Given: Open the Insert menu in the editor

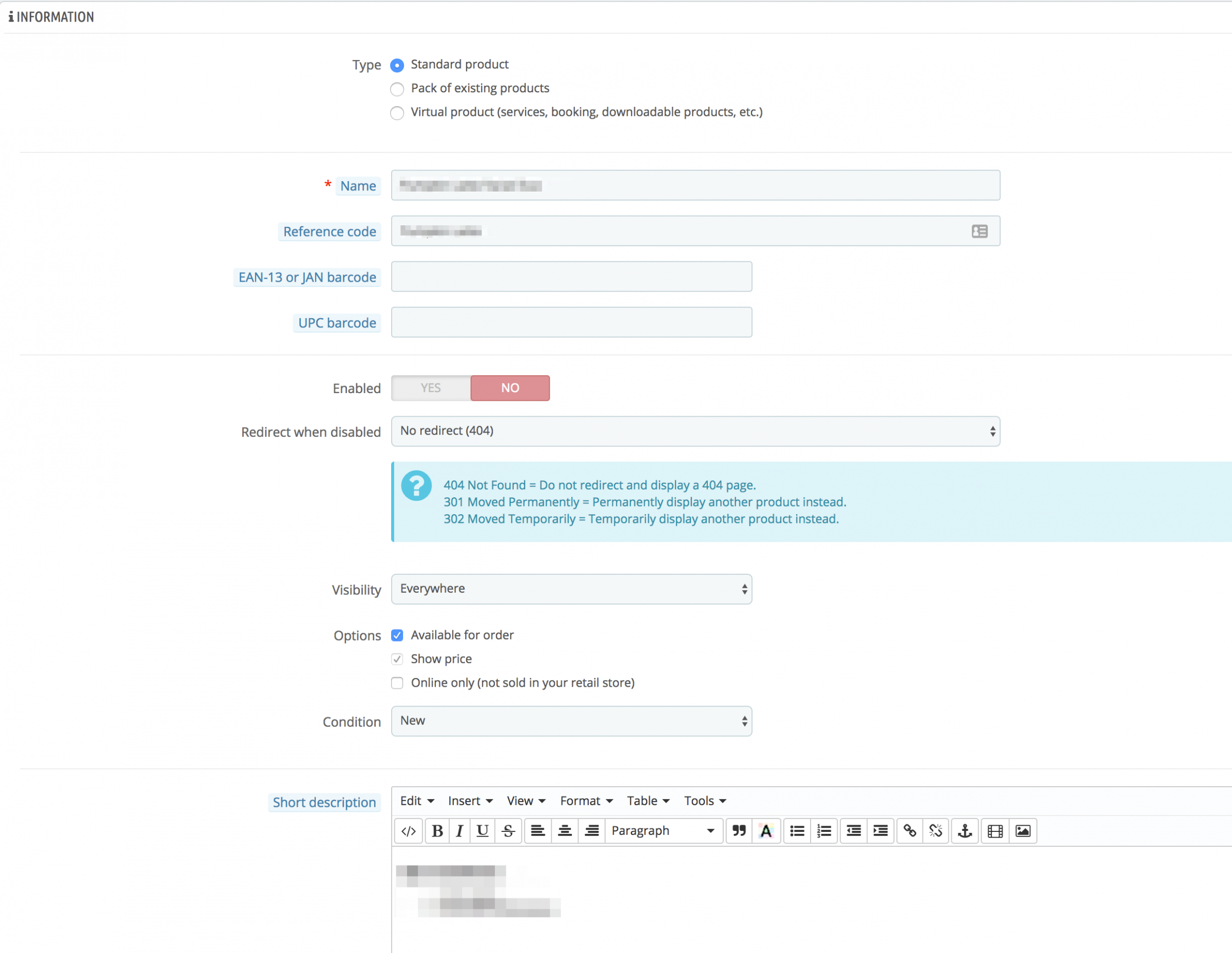Looking at the screenshot, I should coord(470,801).
